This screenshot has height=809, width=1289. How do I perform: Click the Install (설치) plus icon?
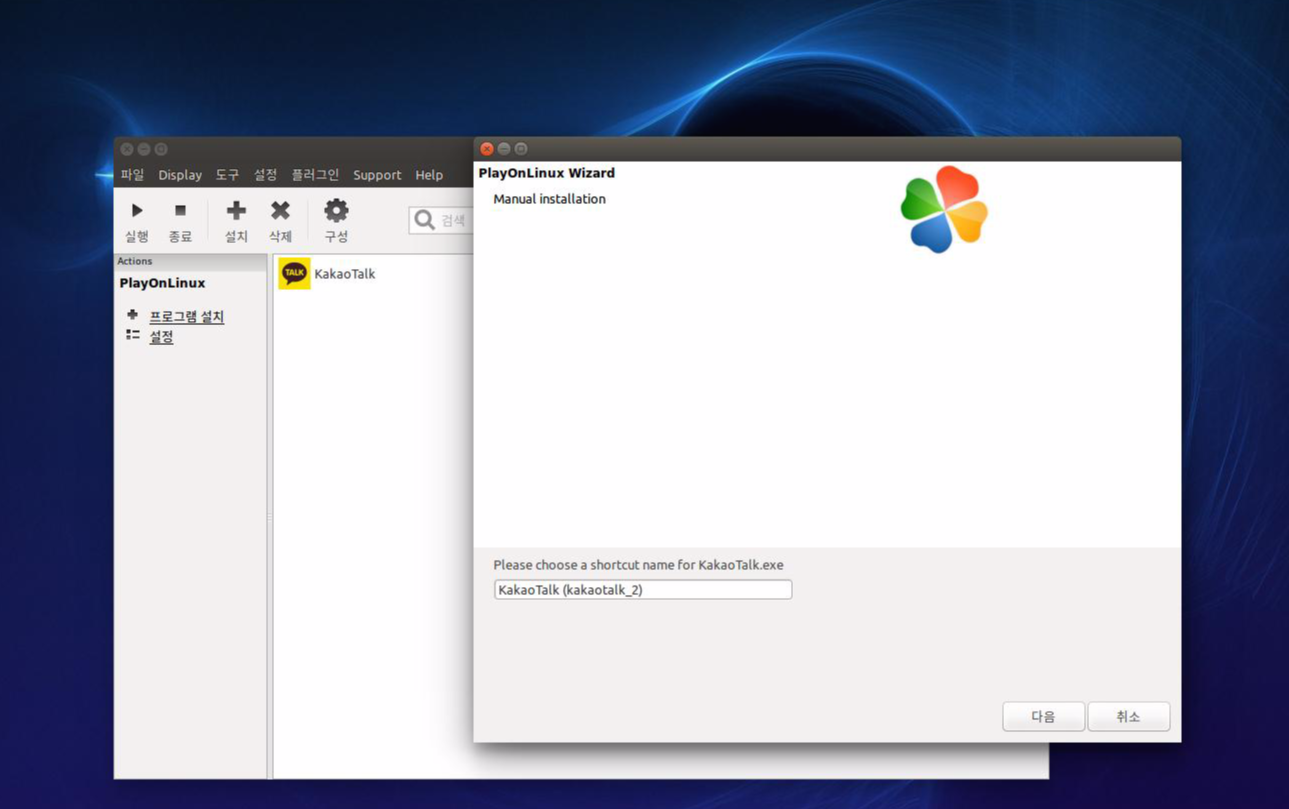(236, 210)
